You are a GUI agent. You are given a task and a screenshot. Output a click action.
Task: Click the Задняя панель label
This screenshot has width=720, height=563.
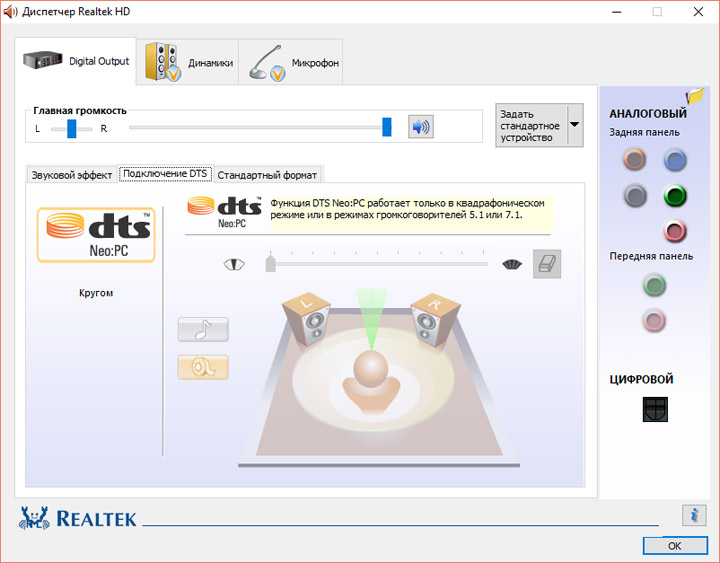point(645,132)
